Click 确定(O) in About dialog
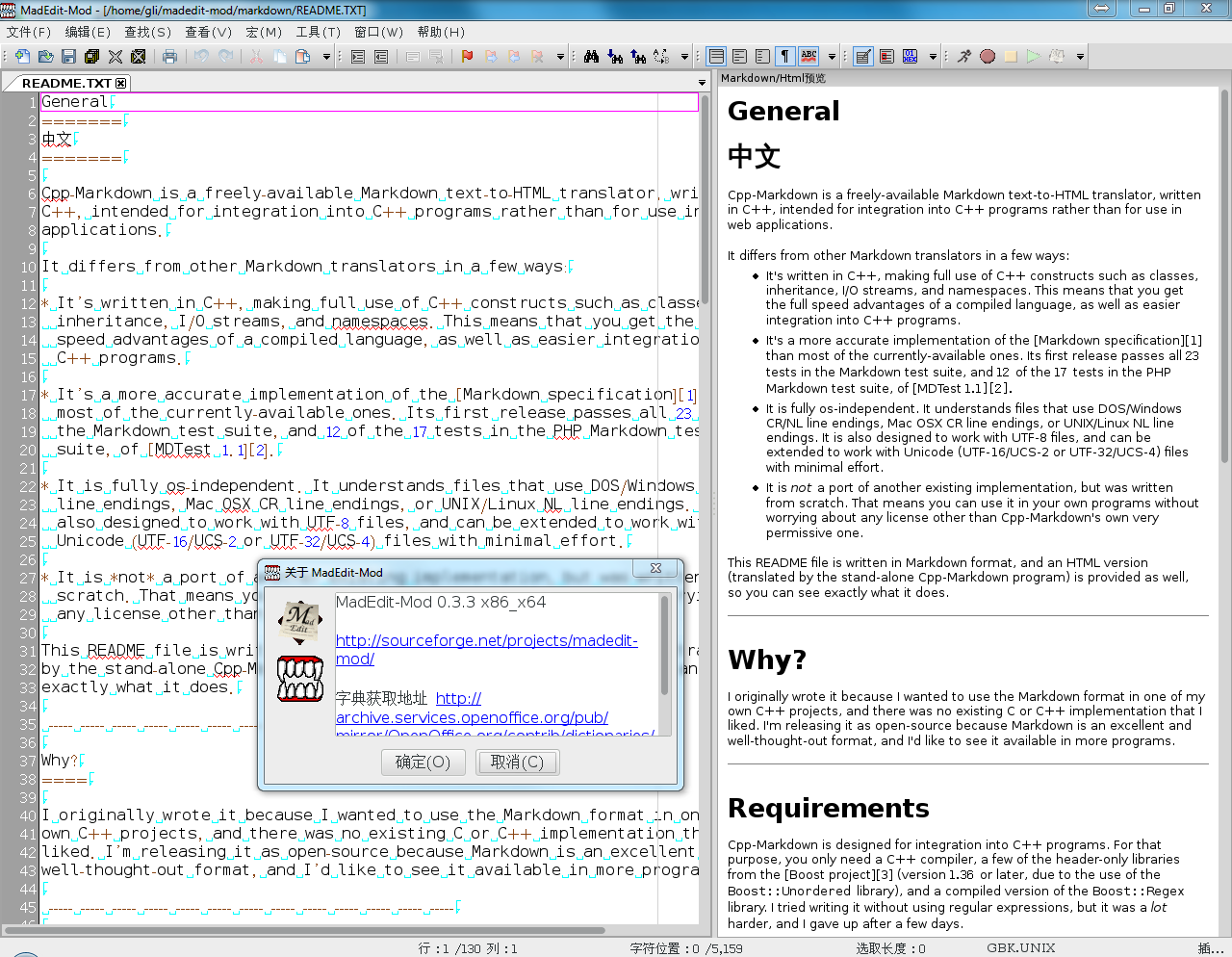Screen dimensions: 1232x957 tap(423, 763)
